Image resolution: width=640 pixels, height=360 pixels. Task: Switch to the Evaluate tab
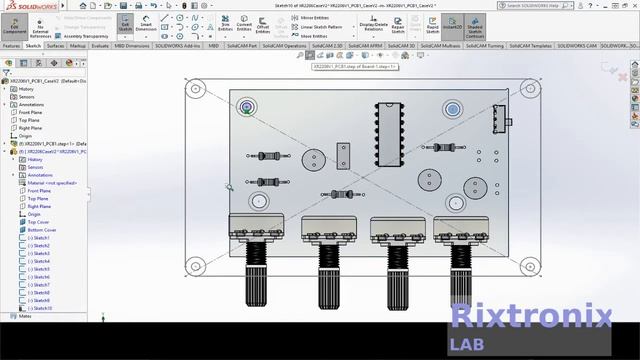click(100, 46)
